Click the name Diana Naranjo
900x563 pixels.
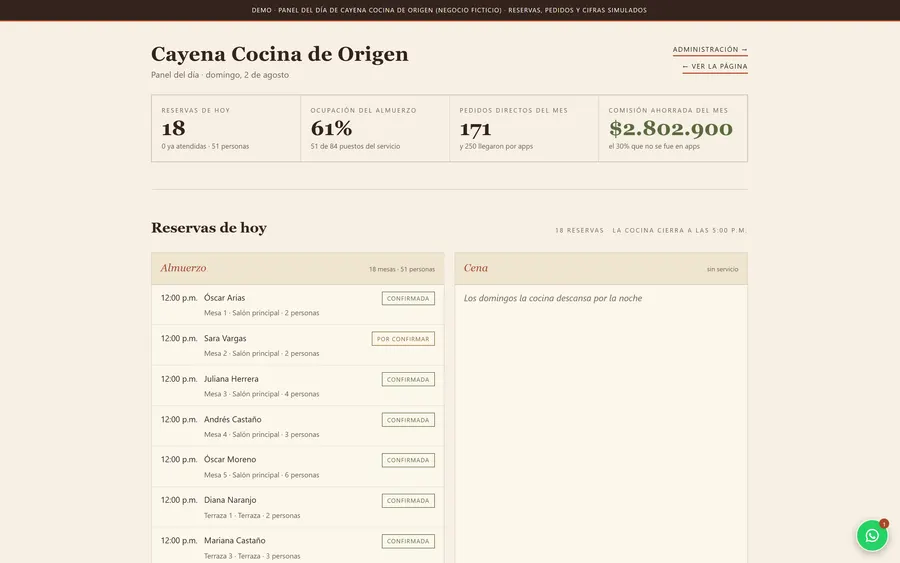(230, 500)
